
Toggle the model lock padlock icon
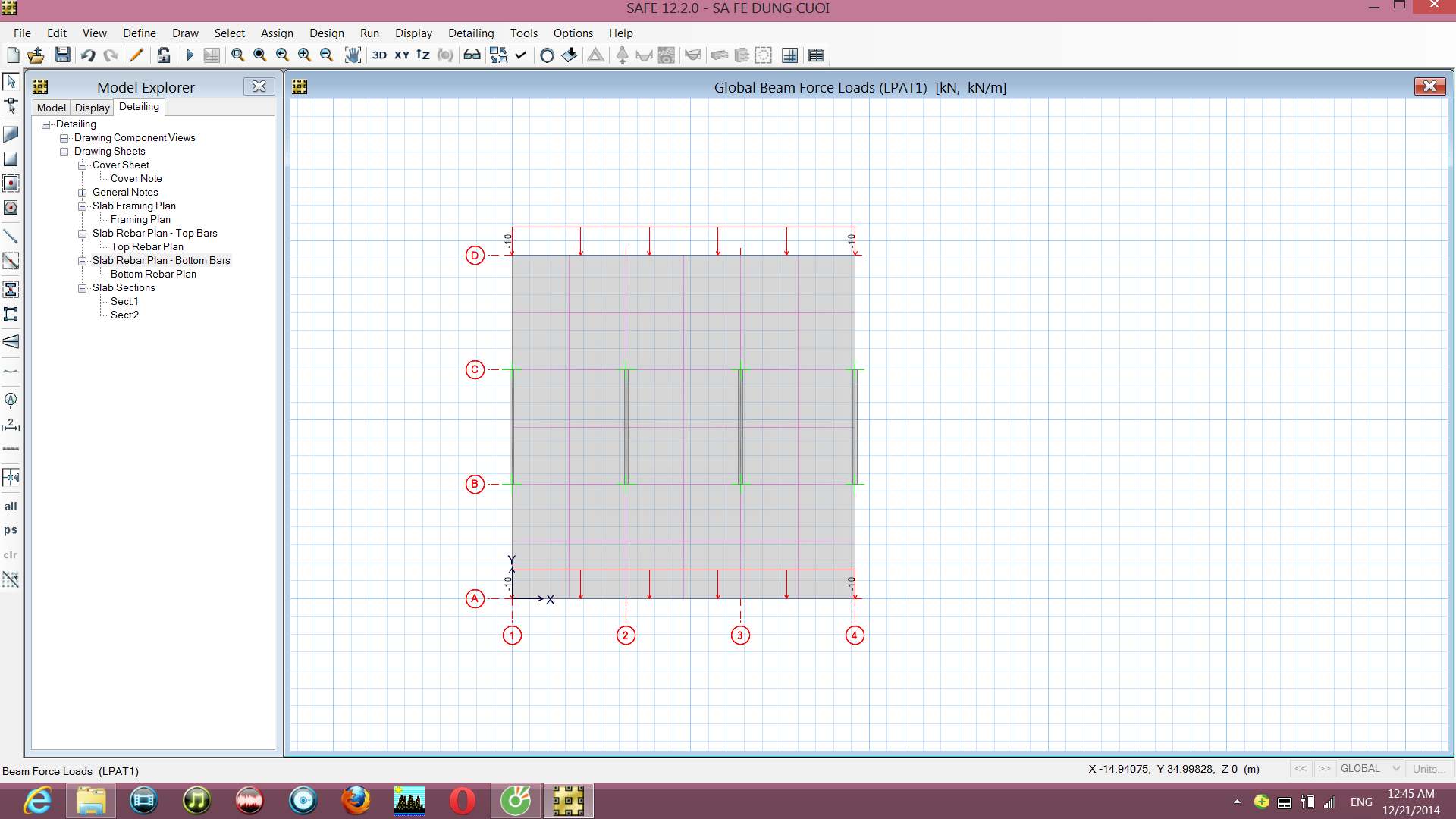(163, 55)
